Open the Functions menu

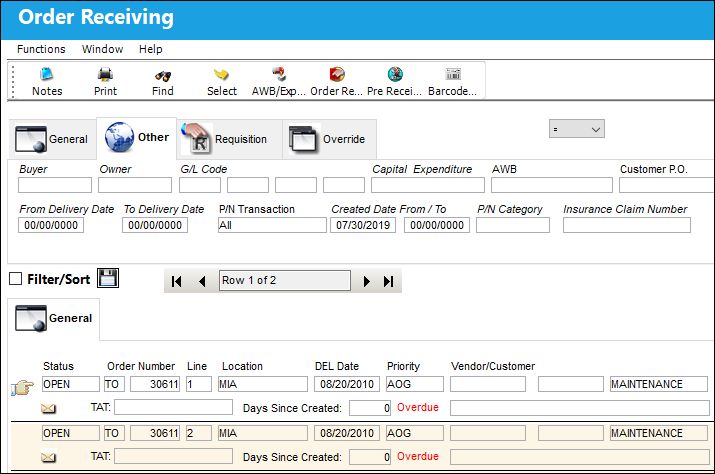point(41,49)
